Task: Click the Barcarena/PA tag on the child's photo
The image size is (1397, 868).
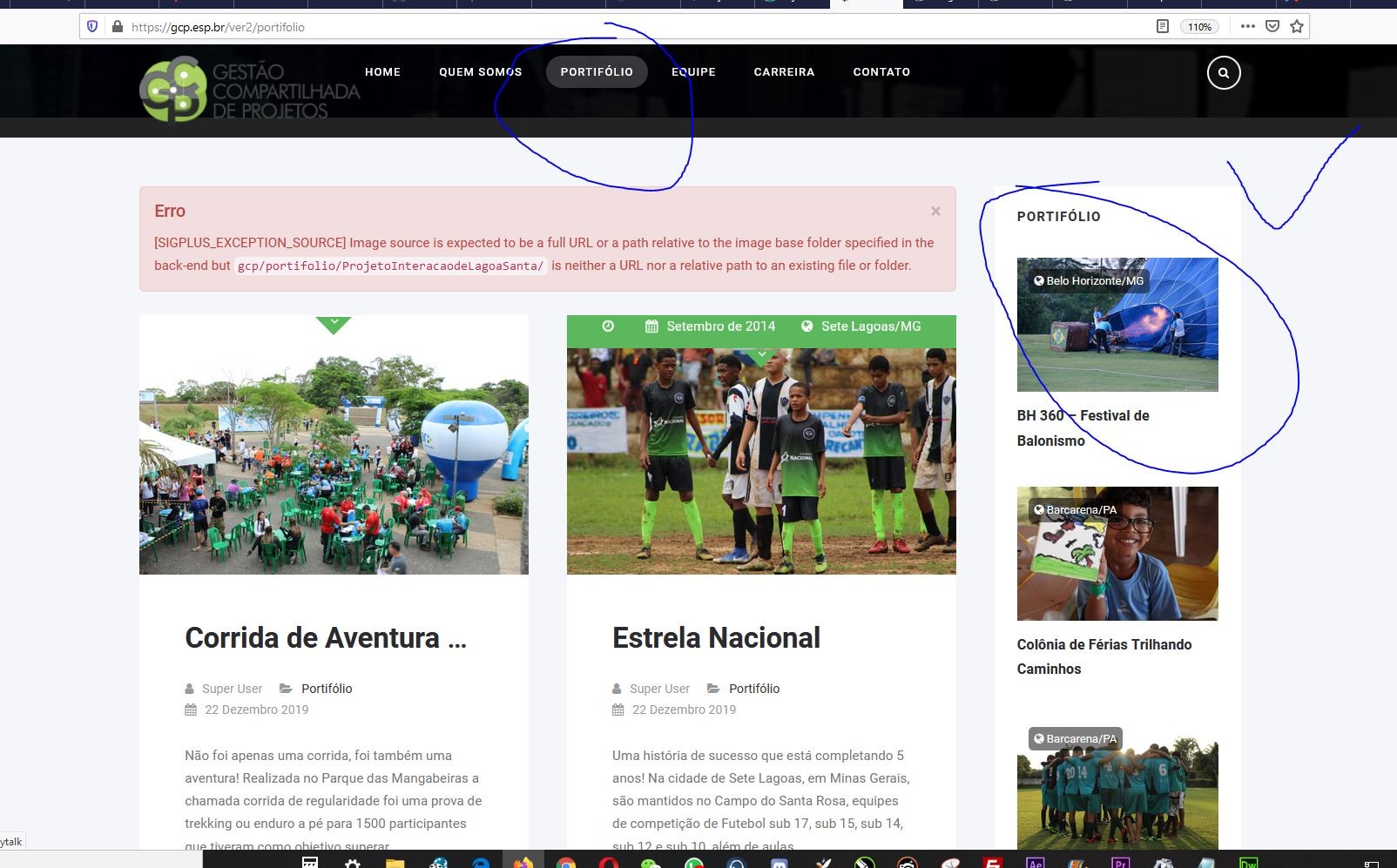Action: click(x=1075, y=510)
